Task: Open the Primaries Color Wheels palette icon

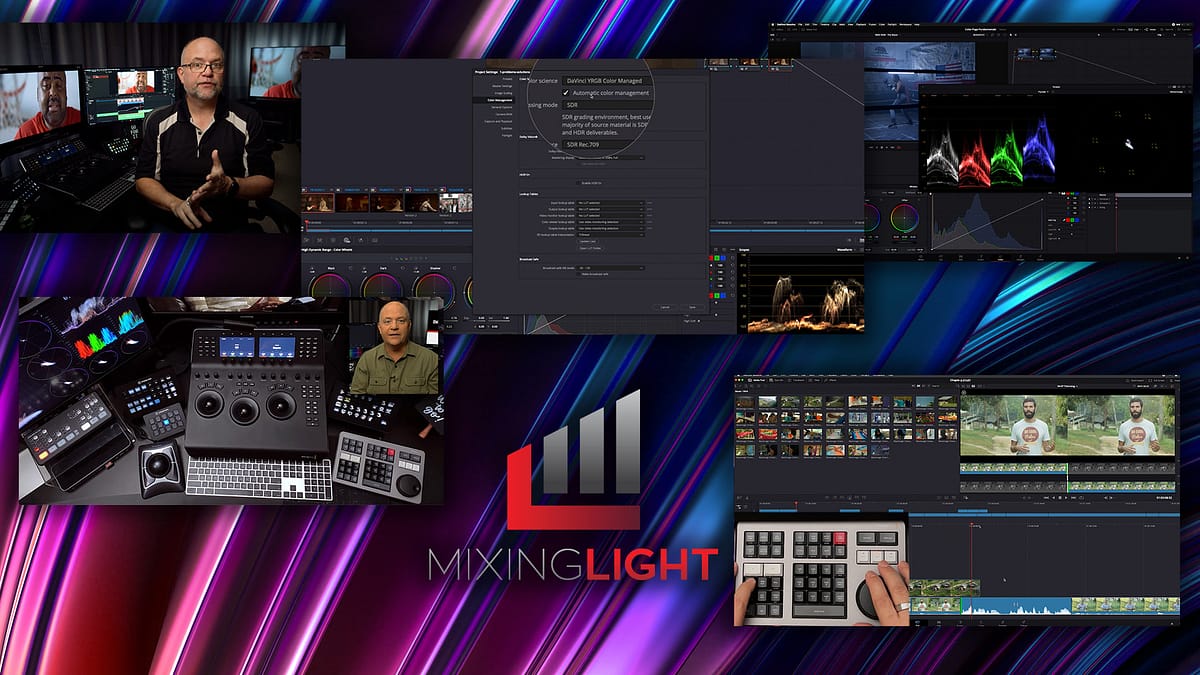Action: [331, 241]
